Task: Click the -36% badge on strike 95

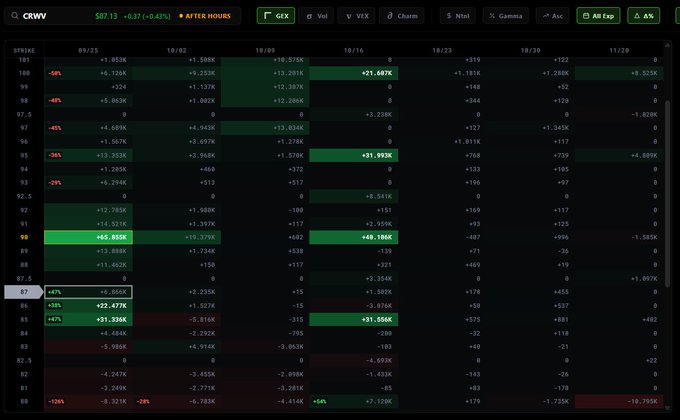Action: pos(55,155)
